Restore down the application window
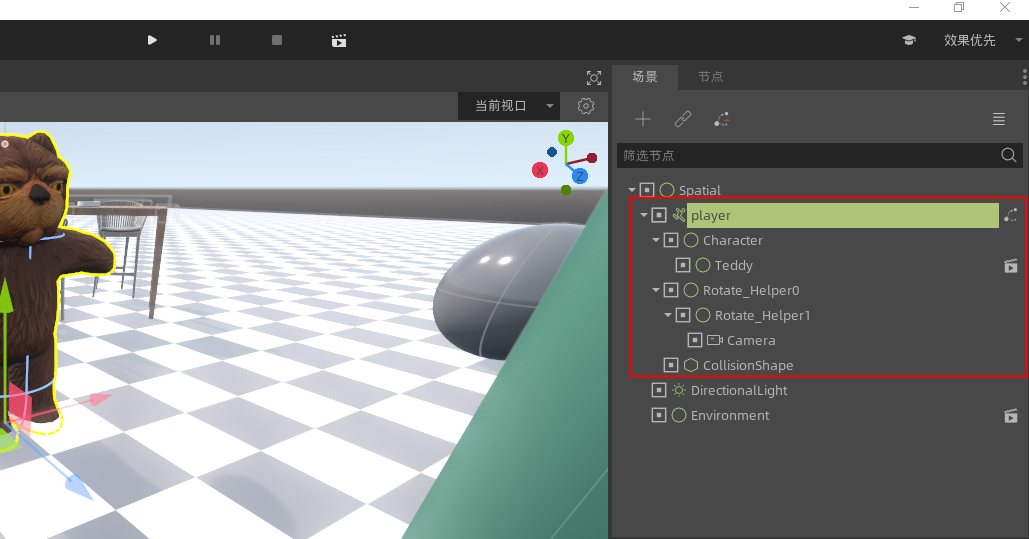 959,7
